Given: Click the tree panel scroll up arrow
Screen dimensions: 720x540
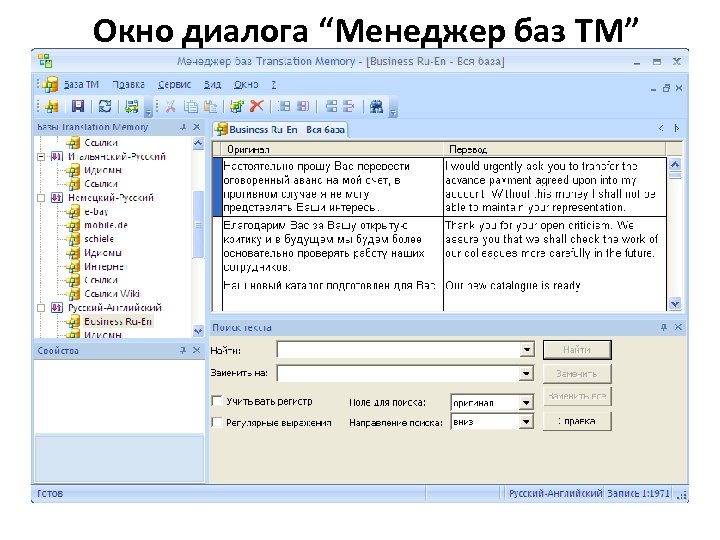Looking at the screenshot, I should point(198,143).
